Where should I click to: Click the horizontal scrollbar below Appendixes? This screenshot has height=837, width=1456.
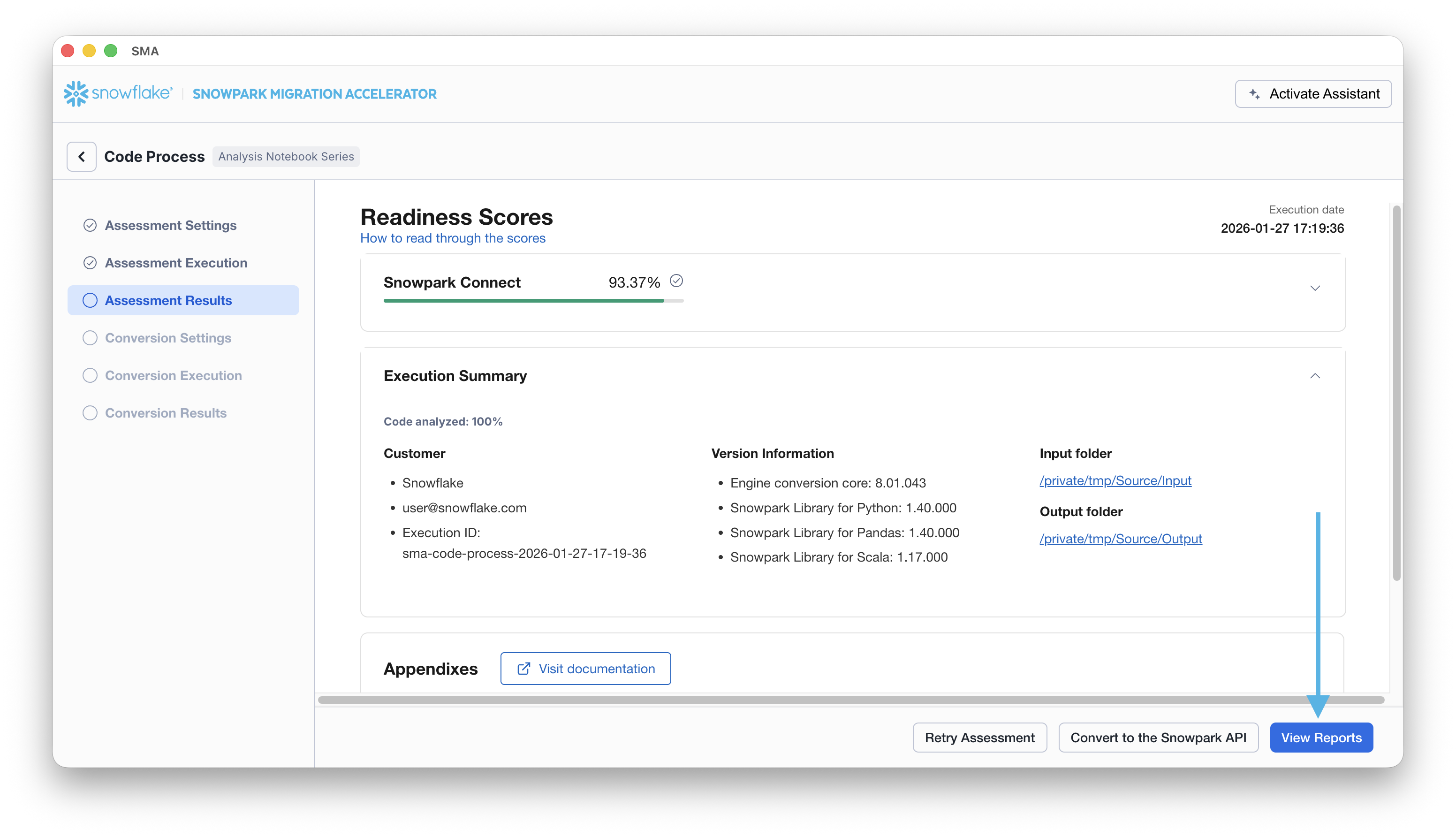[850, 700]
